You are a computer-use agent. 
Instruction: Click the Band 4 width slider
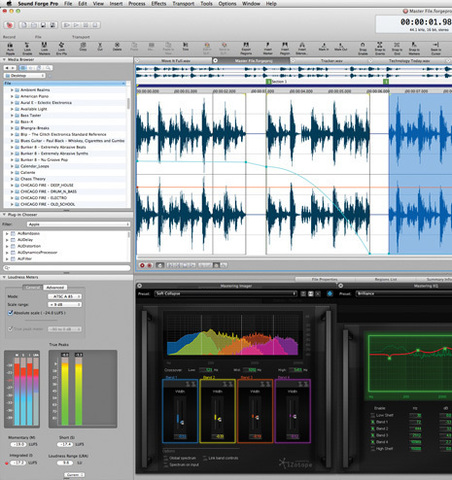pos(292,416)
